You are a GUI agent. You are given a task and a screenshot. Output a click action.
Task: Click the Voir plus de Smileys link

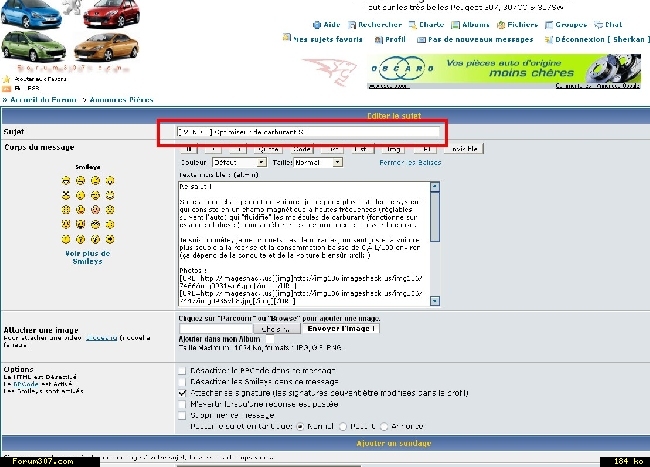click(x=86, y=257)
